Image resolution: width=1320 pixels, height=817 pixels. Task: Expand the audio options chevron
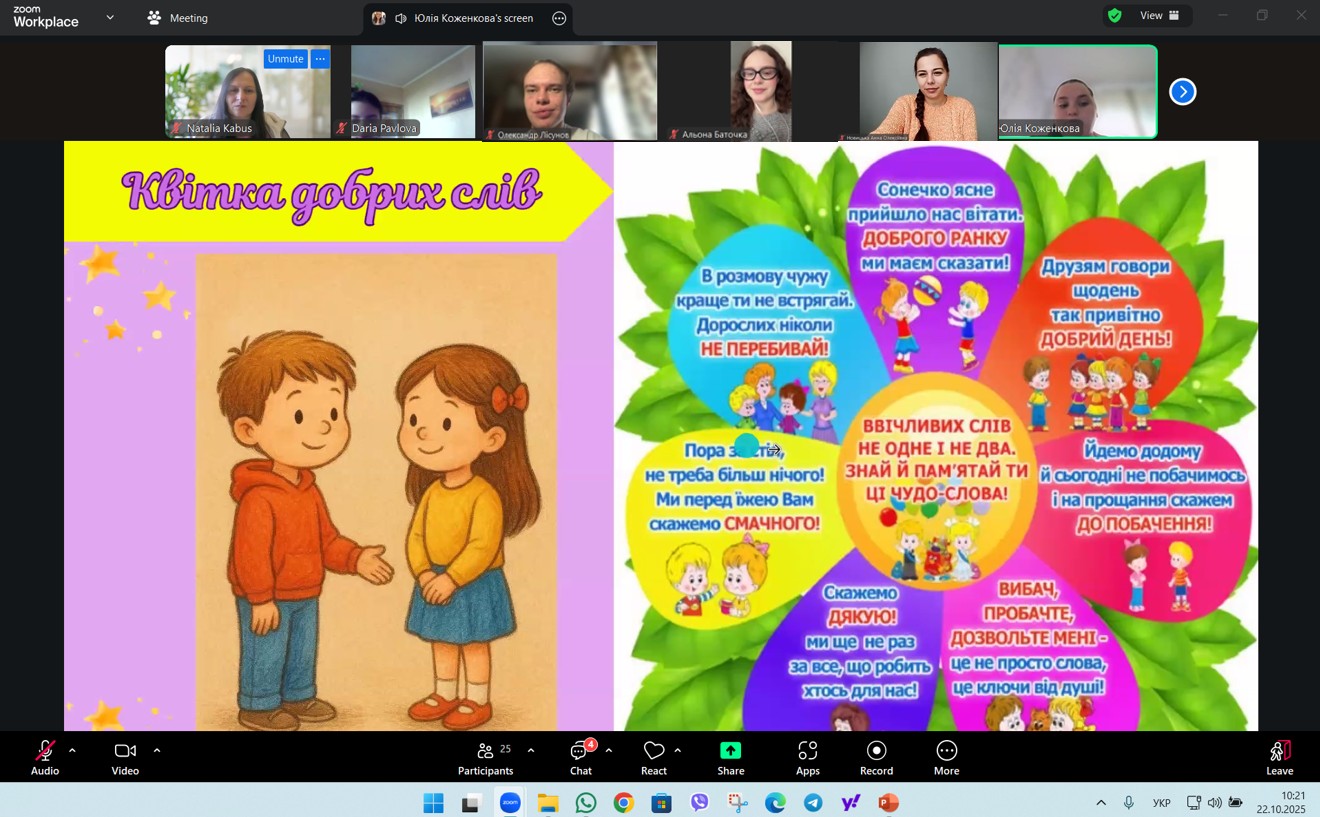72,750
